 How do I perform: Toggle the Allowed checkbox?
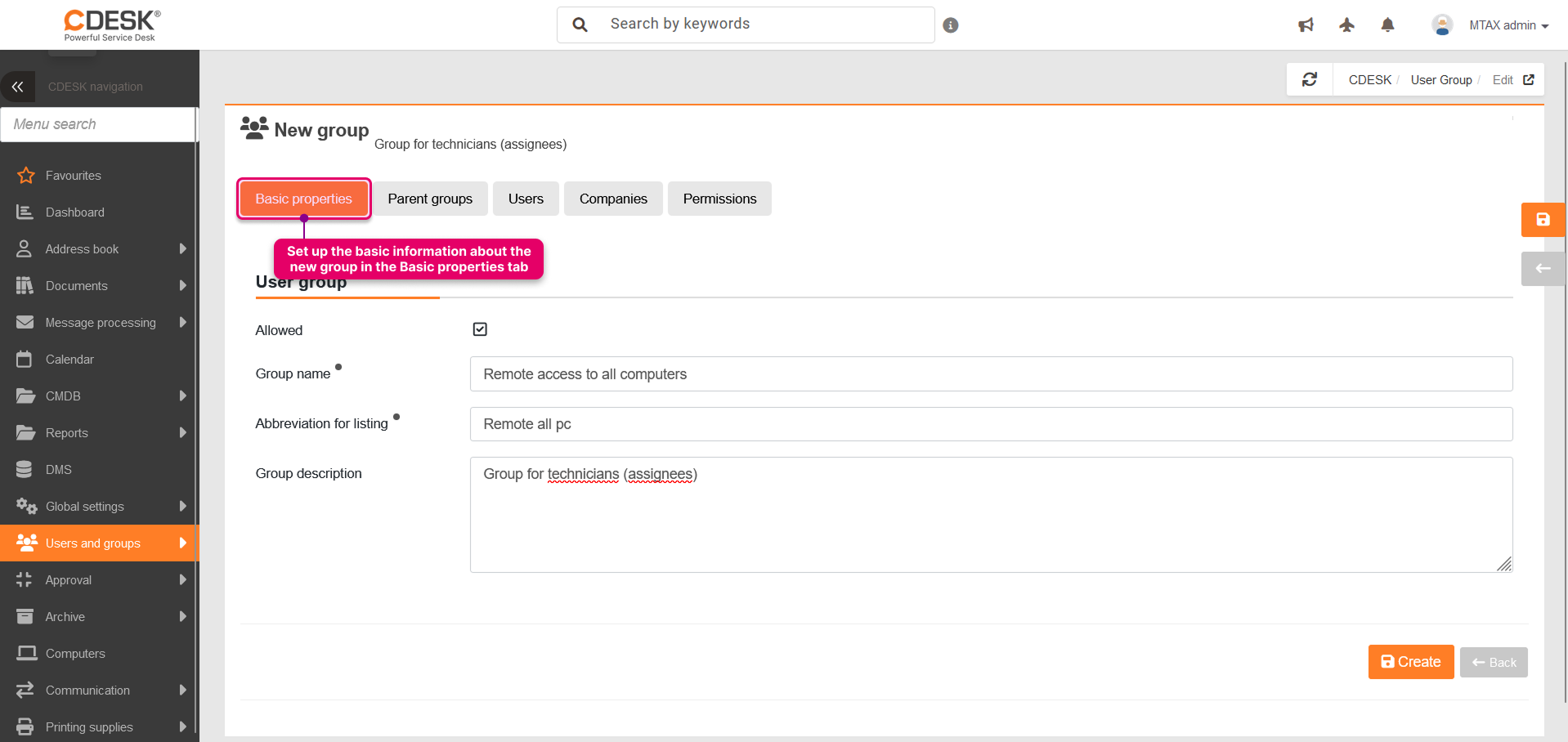(x=480, y=329)
